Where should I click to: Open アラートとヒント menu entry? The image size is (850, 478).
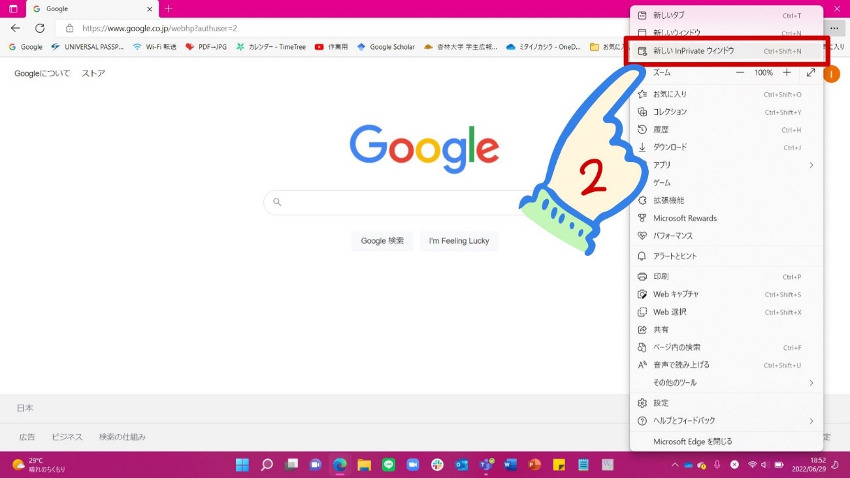[x=726, y=256]
